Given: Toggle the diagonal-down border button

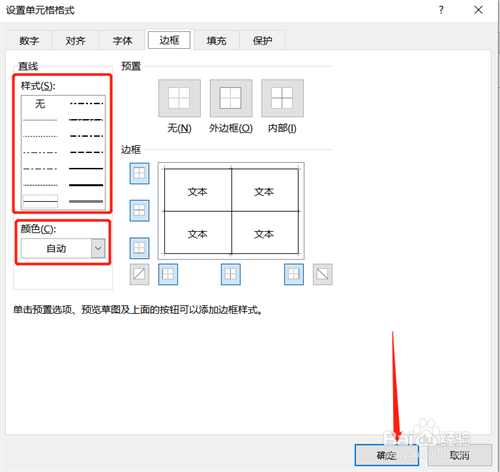Looking at the screenshot, I should 323,274.
